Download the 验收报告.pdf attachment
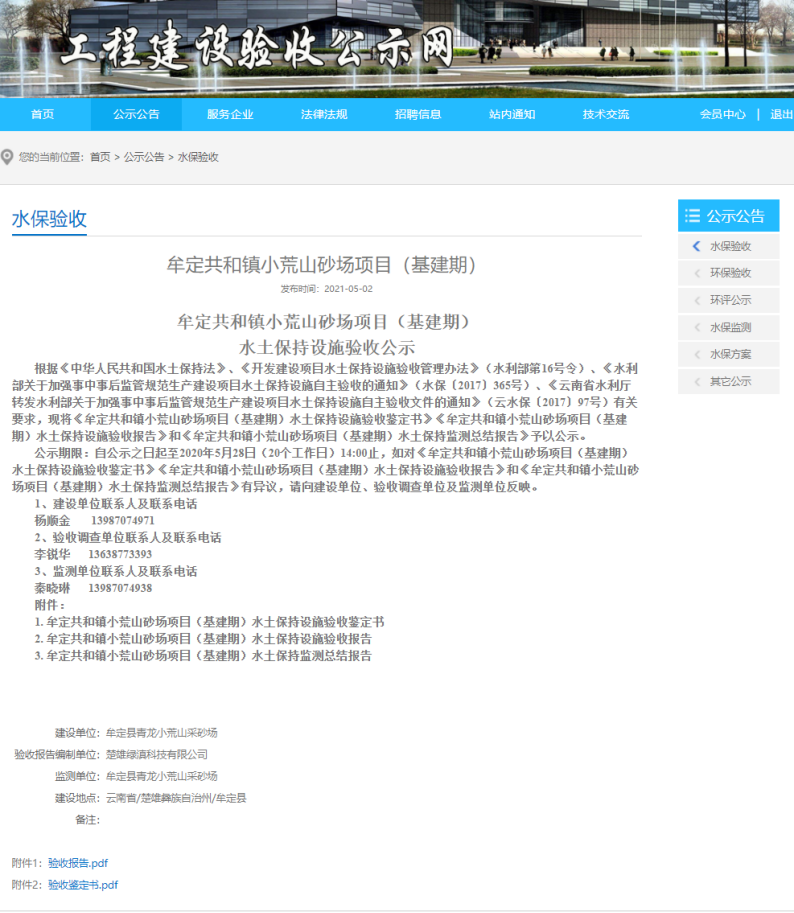Image resolution: width=794 pixels, height=913 pixels. coord(78,863)
